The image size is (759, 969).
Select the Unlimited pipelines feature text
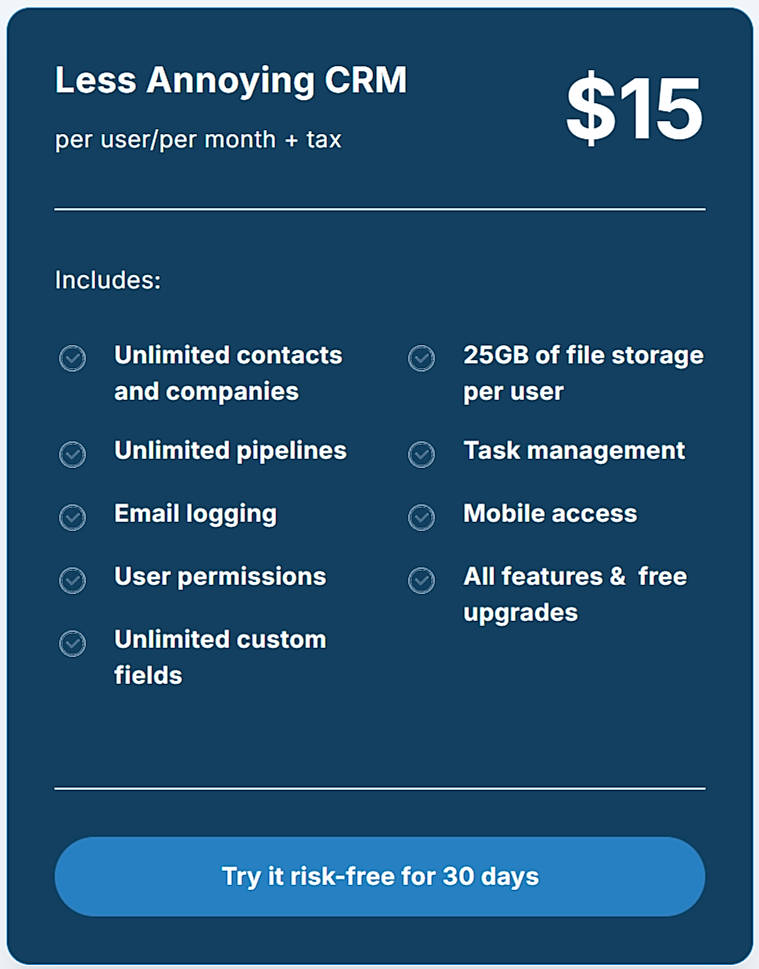tap(230, 451)
